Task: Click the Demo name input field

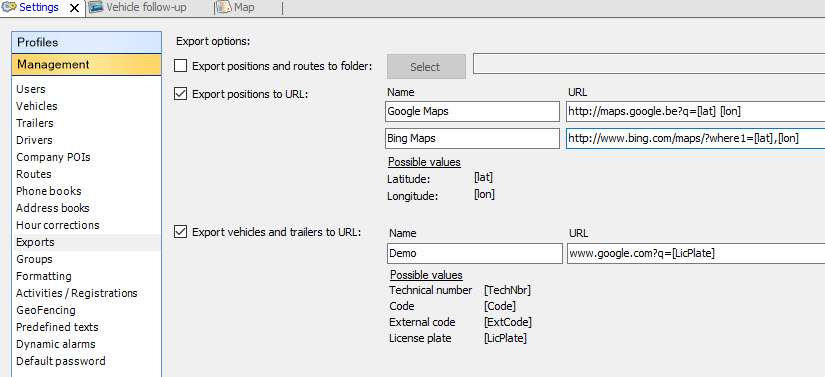Action: click(x=475, y=253)
